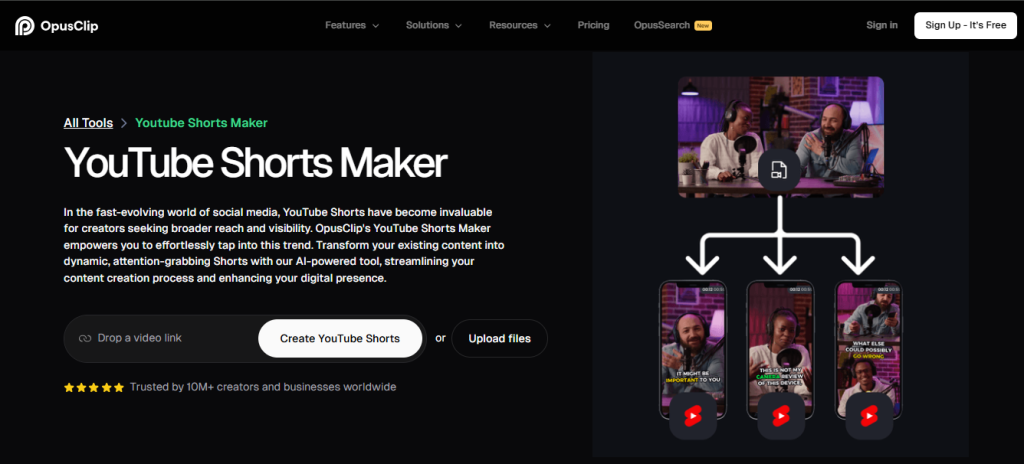1024x464 pixels.
Task: Click YouTube Shorts icon under middle phone
Action: (x=781, y=416)
